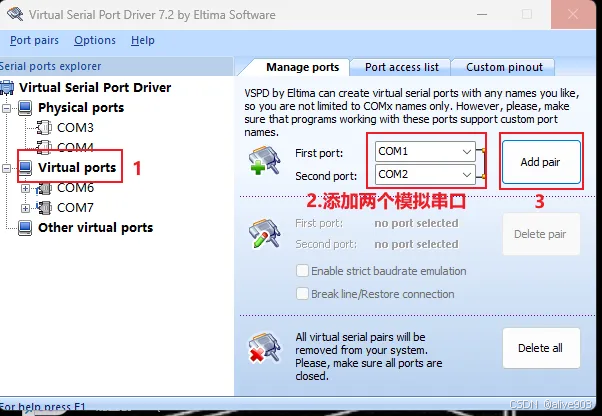
Task: Click the COM3 serial connector icon
Action: (44, 127)
